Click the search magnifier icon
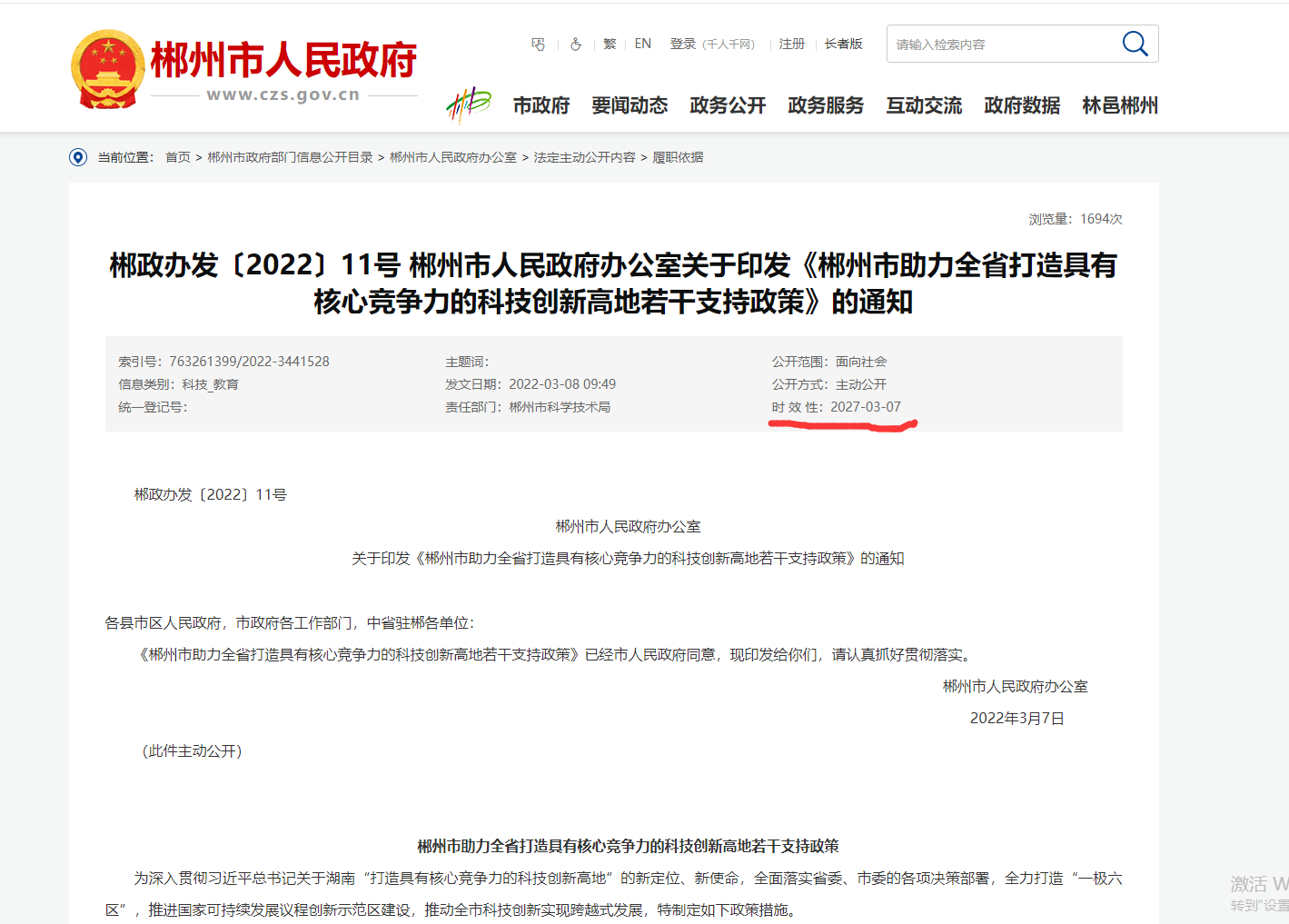The width and height of the screenshot is (1289, 924). [x=1135, y=44]
